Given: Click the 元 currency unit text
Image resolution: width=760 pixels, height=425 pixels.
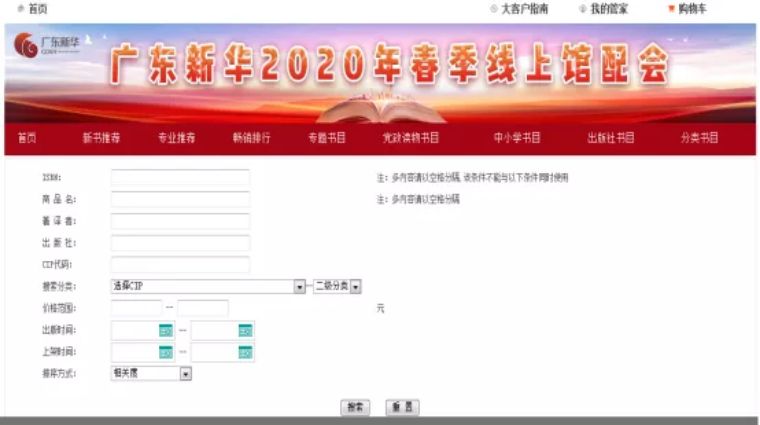Looking at the screenshot, I should (380, 308).
